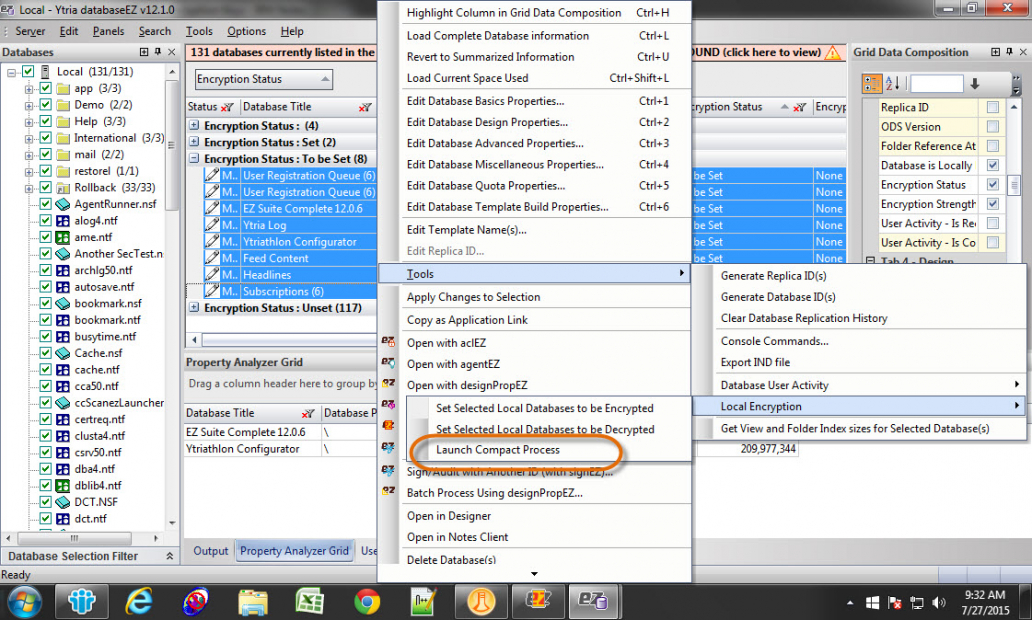Close the Databases panel

(x=172, y=52)
